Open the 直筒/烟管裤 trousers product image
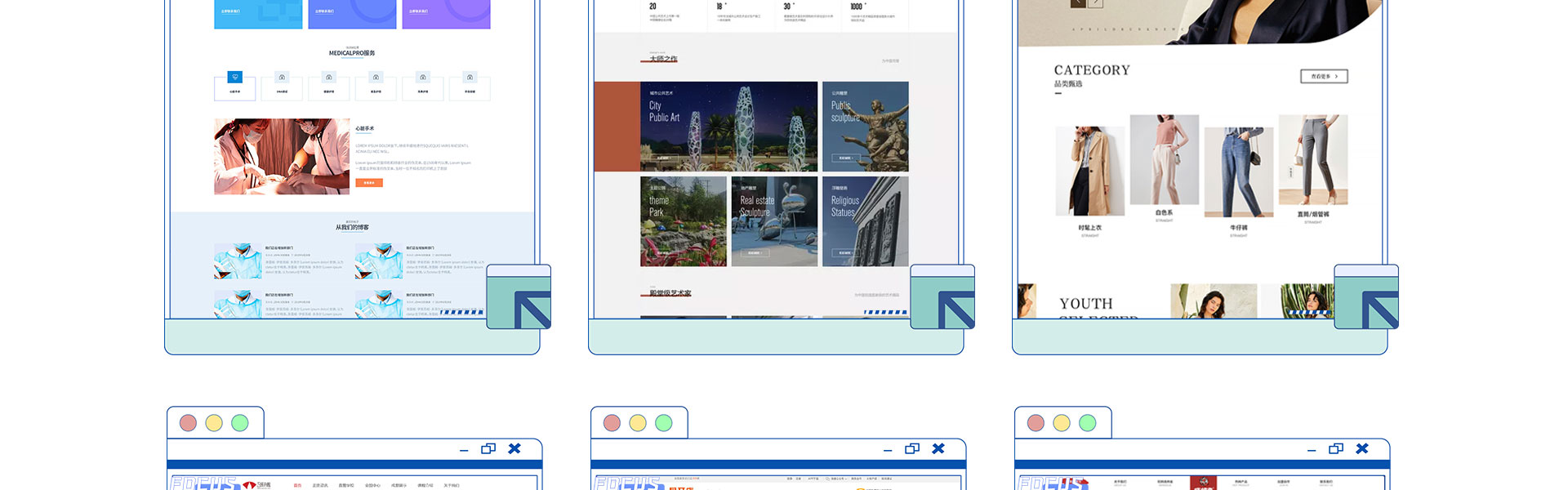Viewport: 1568px width, 490px height. 1313,159
